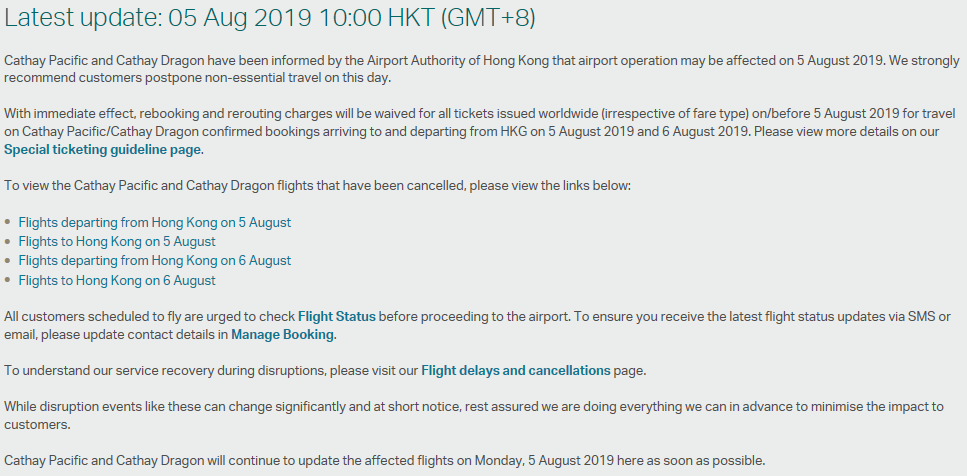Open Flights to Hong Kong on 5 August
967x476 pixels.
click(117, 241)
